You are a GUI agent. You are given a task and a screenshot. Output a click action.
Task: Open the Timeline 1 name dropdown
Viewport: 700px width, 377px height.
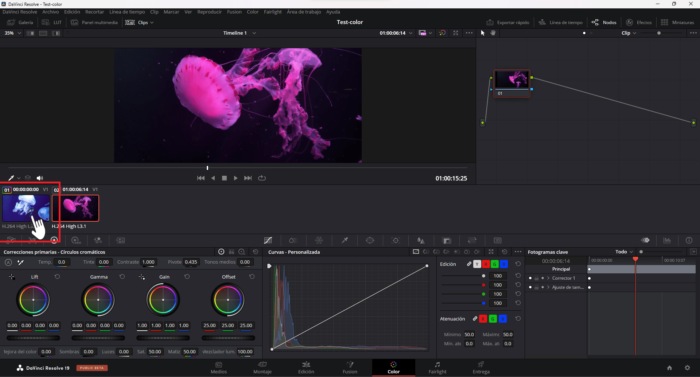click(240, 33)
